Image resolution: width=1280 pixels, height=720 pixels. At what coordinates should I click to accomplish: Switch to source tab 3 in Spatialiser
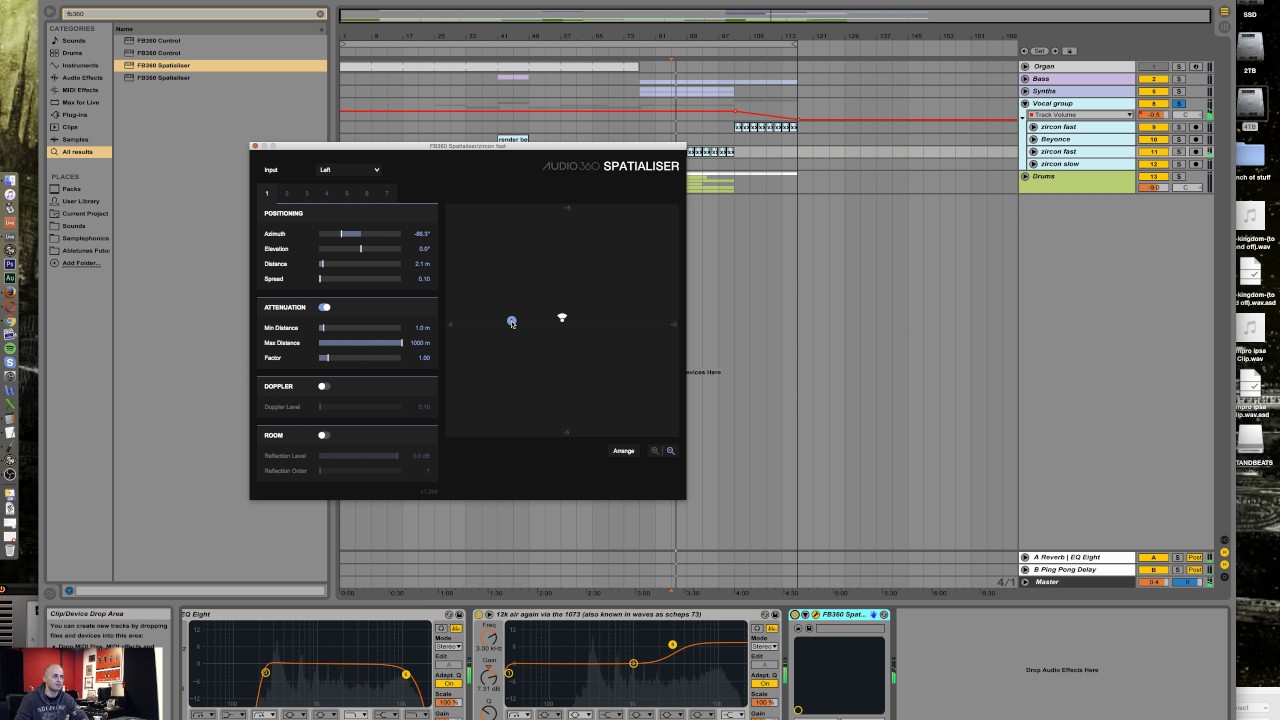coord(306,193)
